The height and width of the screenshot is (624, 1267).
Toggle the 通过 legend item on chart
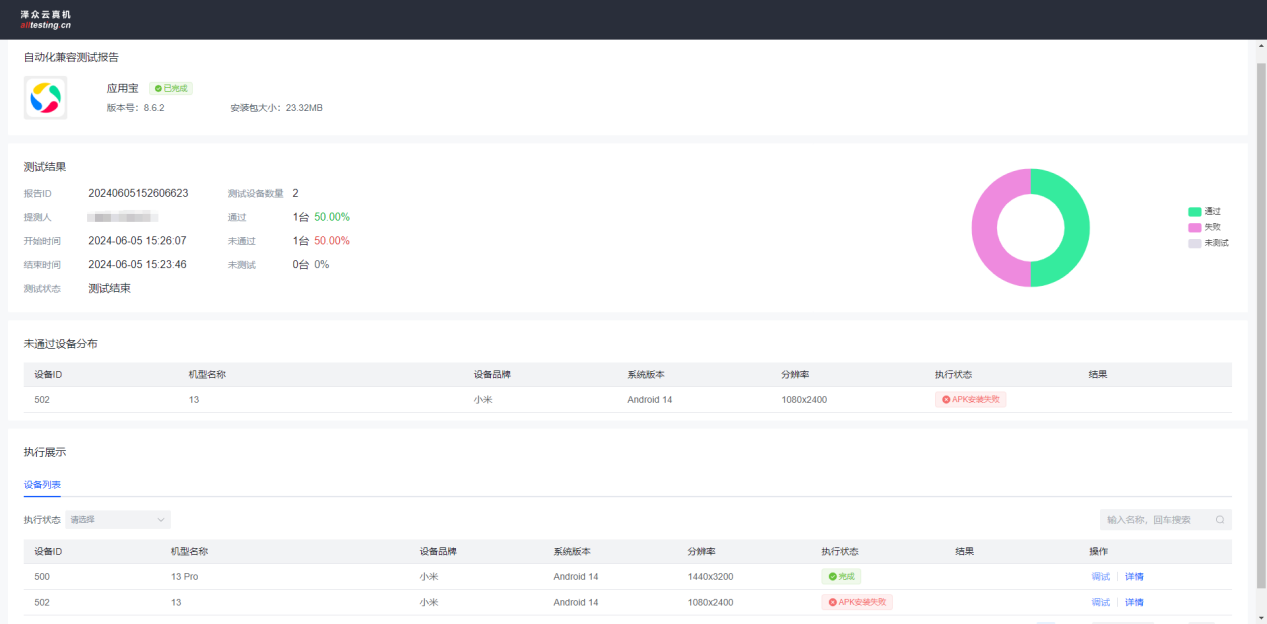1205,212
